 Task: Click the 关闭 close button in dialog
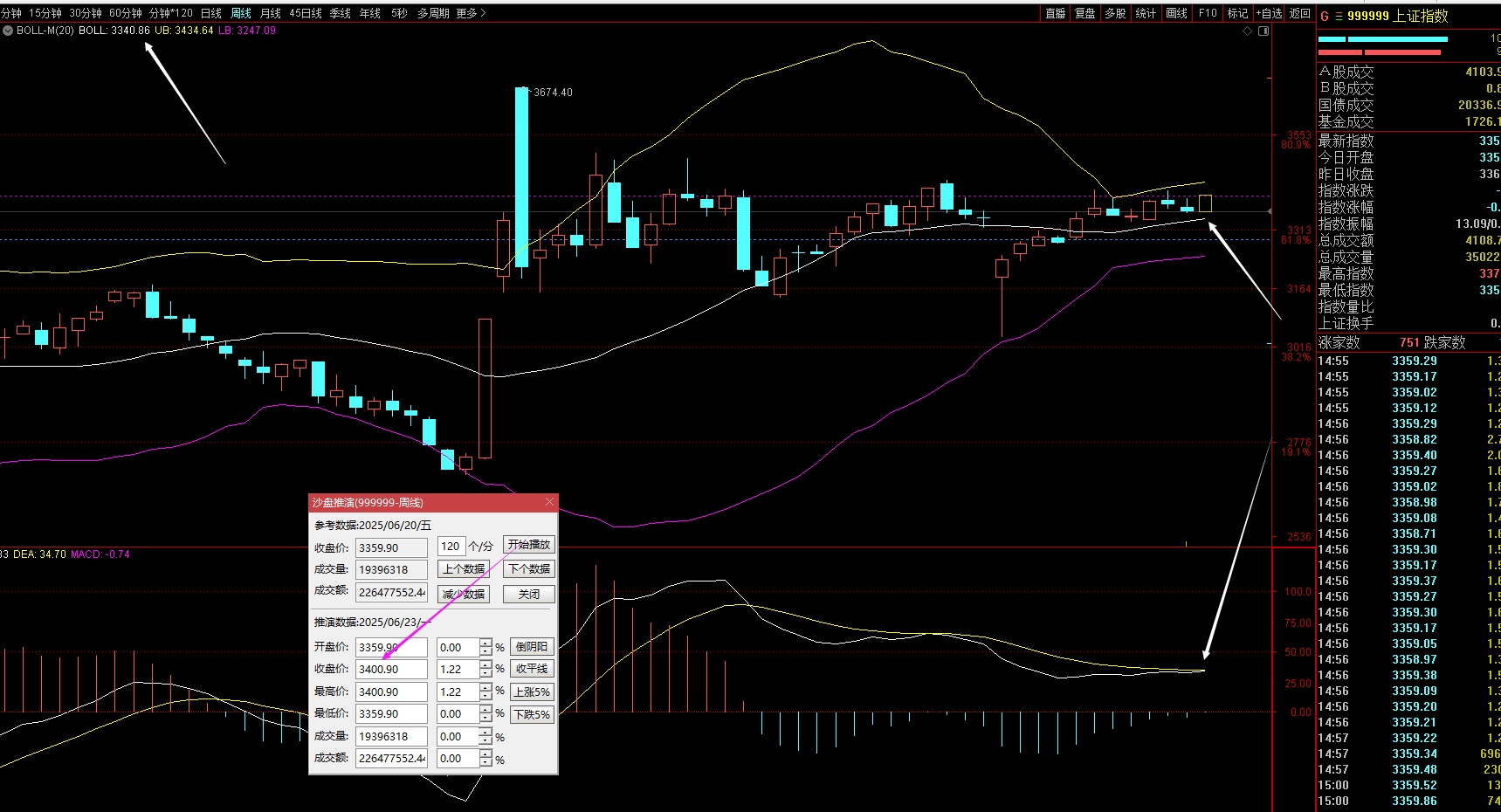529,594
